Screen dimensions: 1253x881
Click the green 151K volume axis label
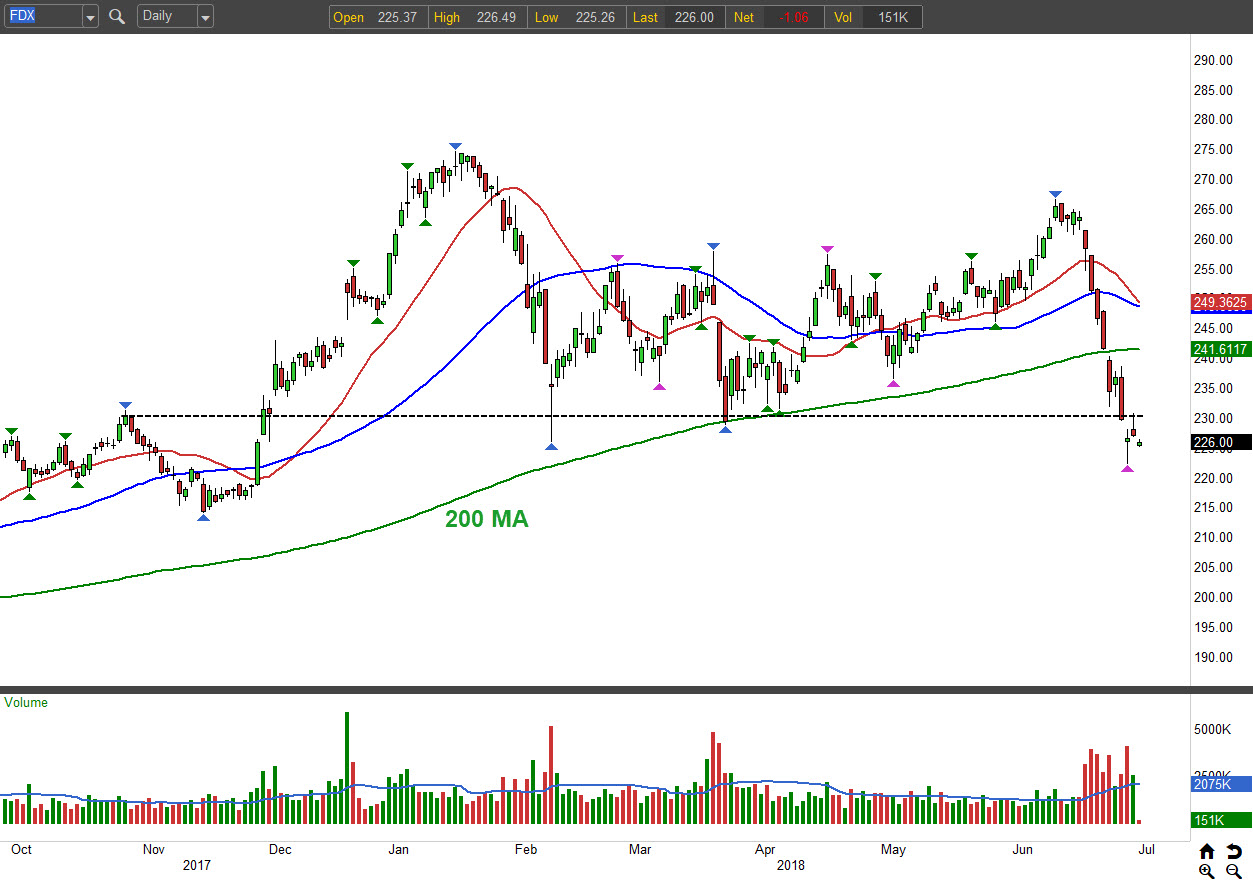point(1221,820)
